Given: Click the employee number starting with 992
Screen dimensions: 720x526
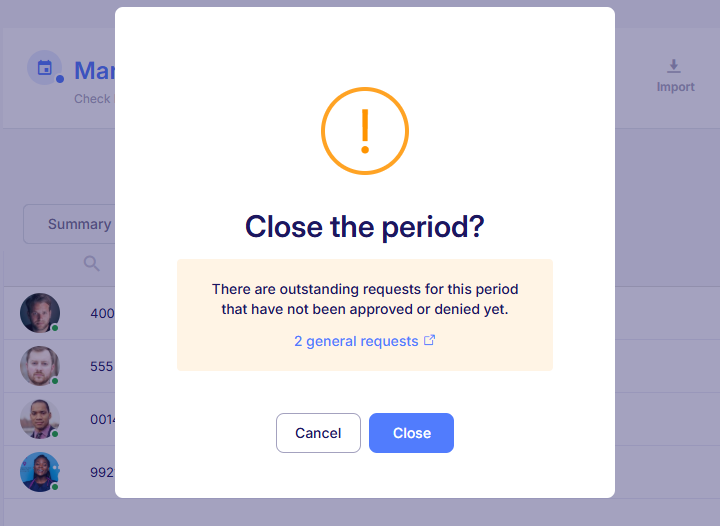Looking at the screenshot, I should [x=102, y=472].
